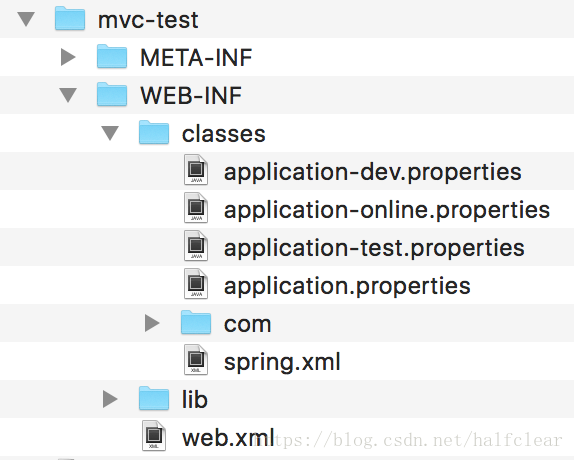Click the spring.xml file icon

pos(196,360)
